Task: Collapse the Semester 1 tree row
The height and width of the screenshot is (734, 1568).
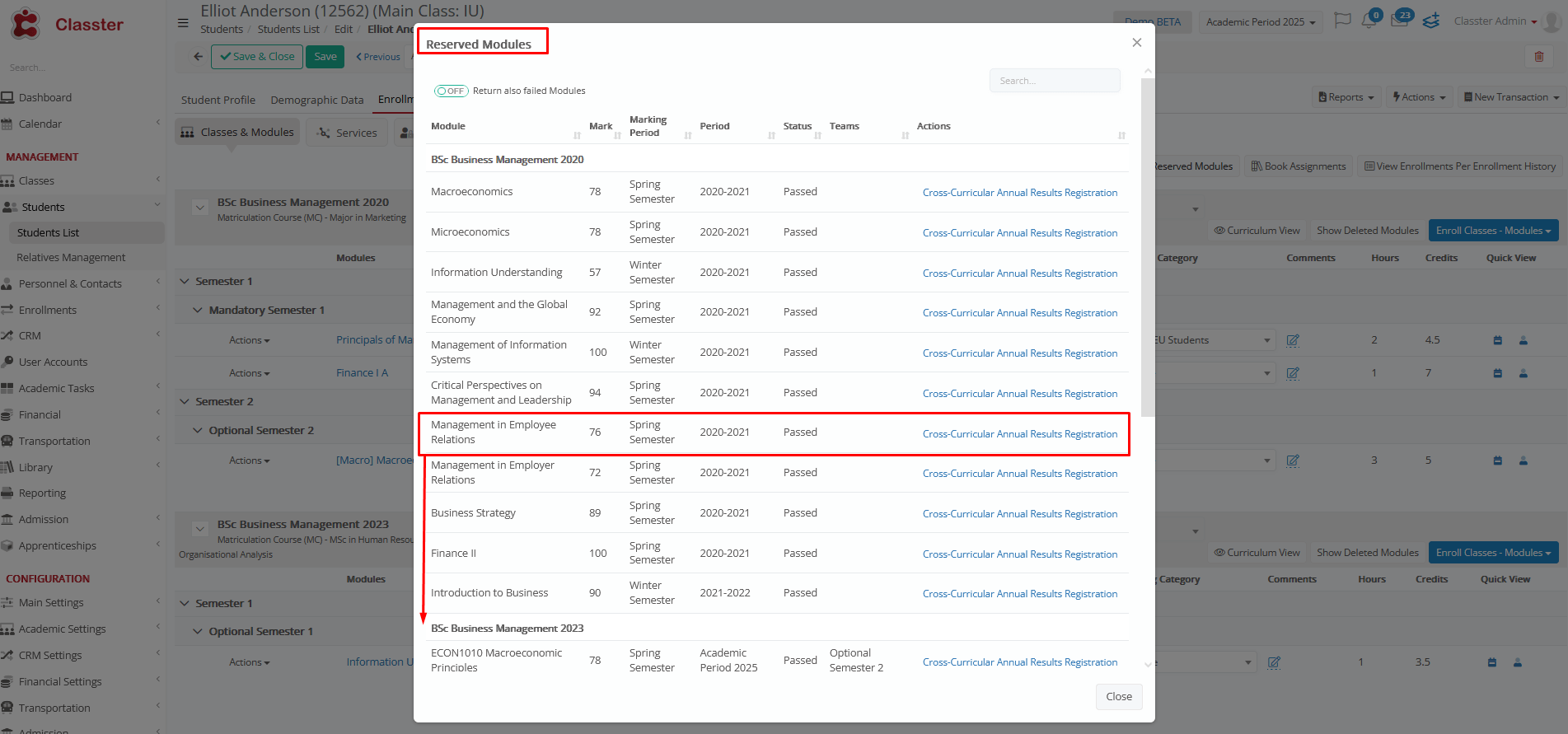Action: click(x=185, y=282)
